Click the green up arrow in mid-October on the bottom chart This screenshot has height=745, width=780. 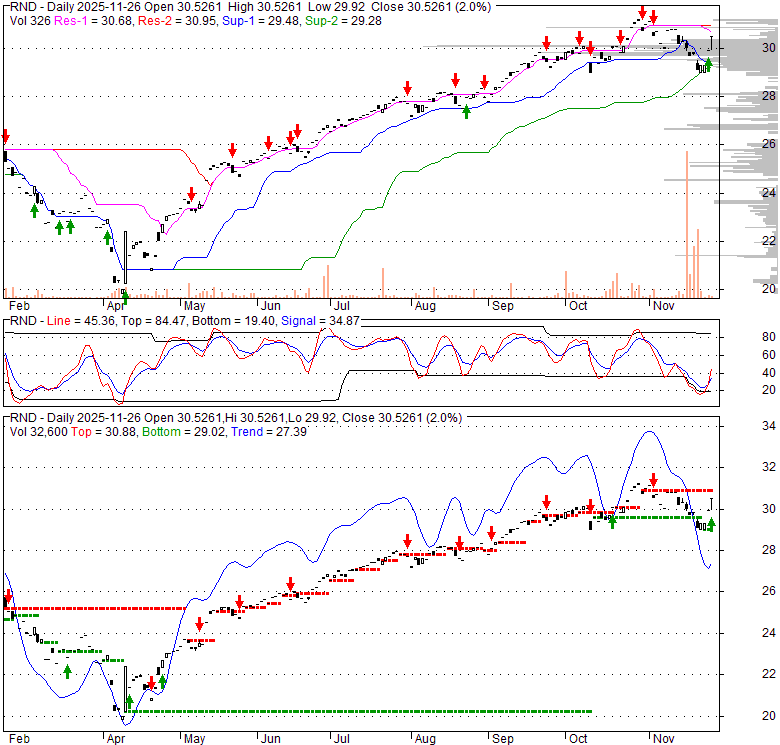[612, 520]
